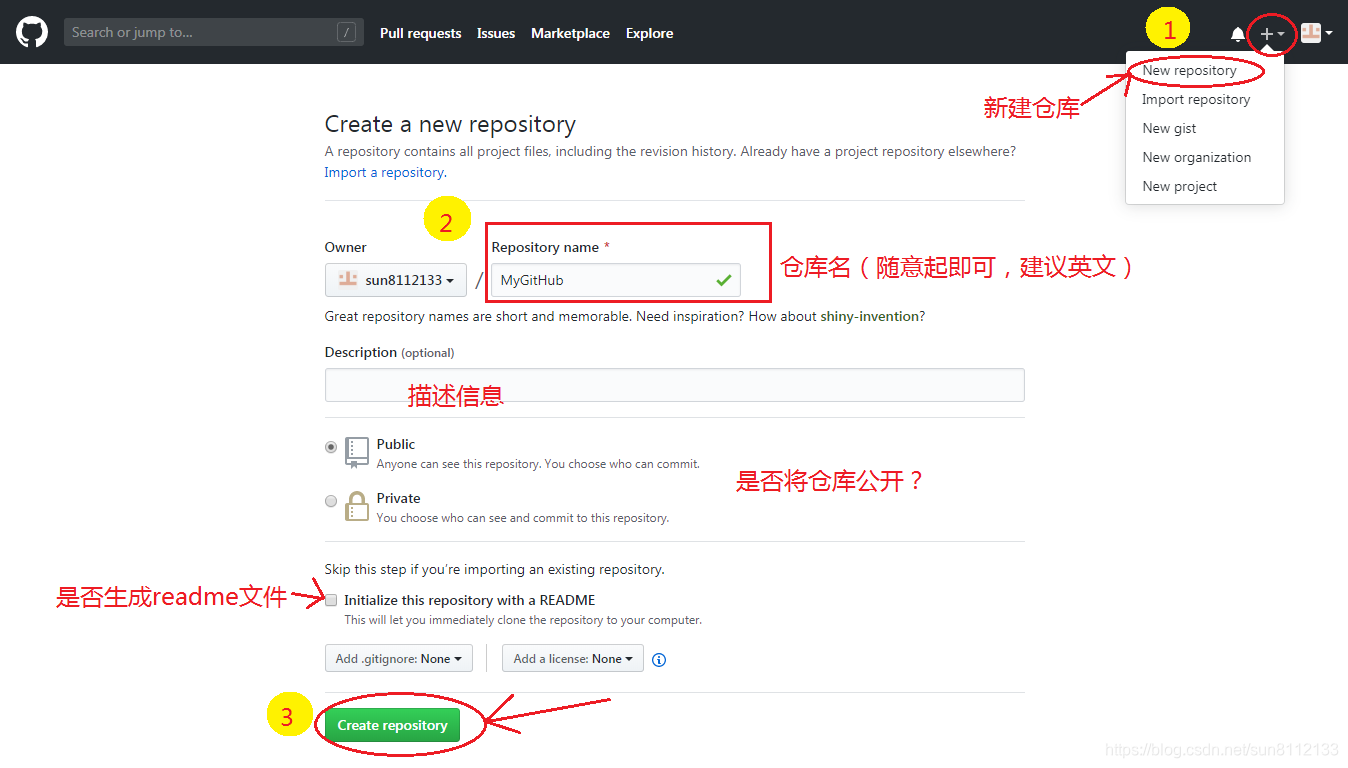1348x768 pixels.
Task: Click the Repository name field with MyGitHub
Action: coord(616,280)
